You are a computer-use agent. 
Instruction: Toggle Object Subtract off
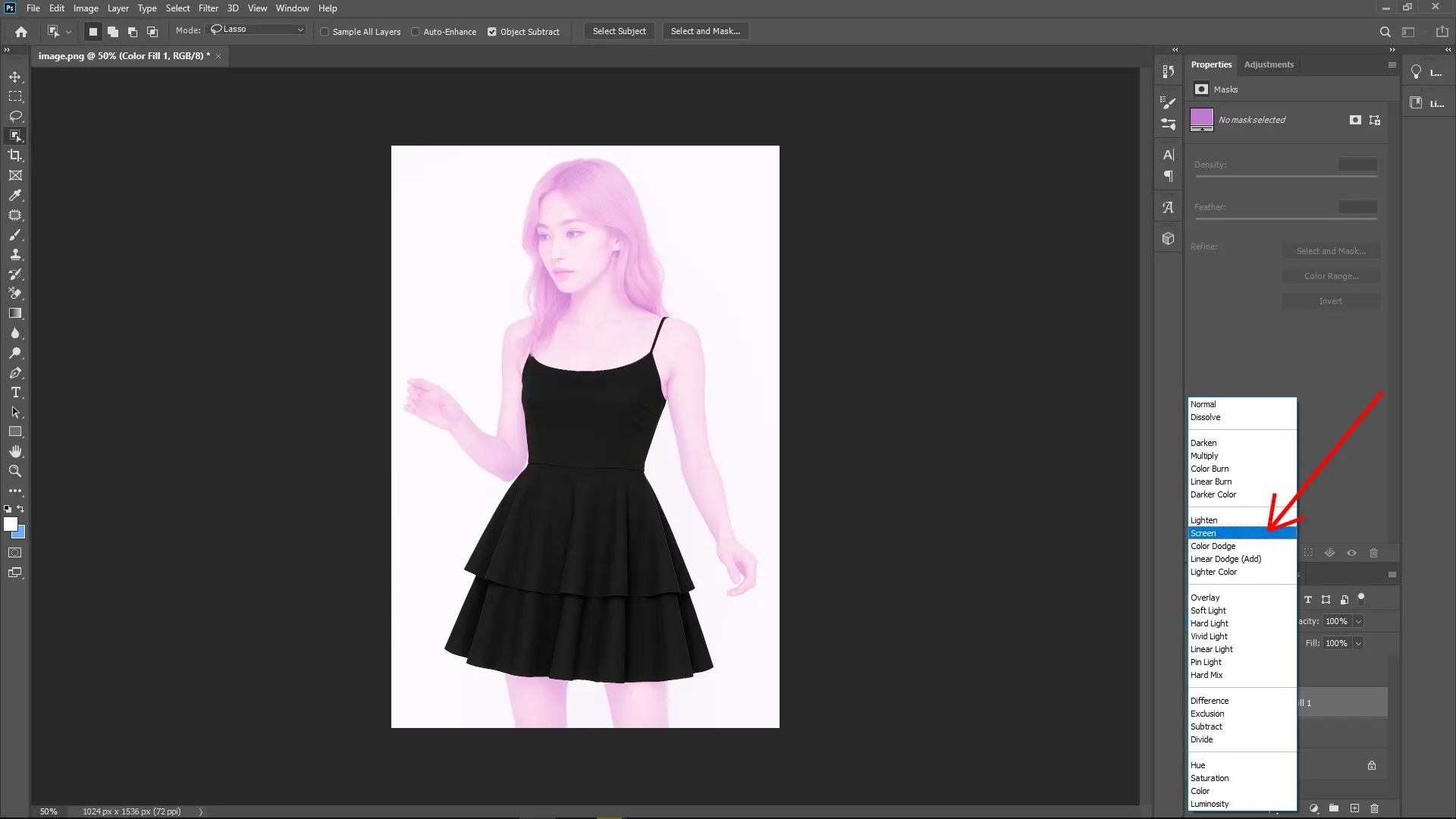pos(493,32)
